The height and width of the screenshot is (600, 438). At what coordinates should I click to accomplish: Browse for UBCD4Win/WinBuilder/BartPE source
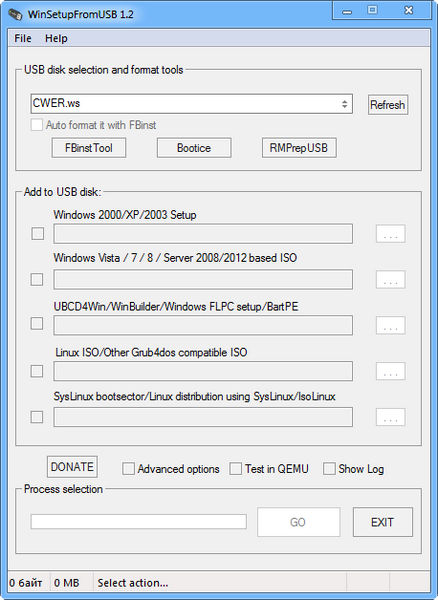point(390,326)
